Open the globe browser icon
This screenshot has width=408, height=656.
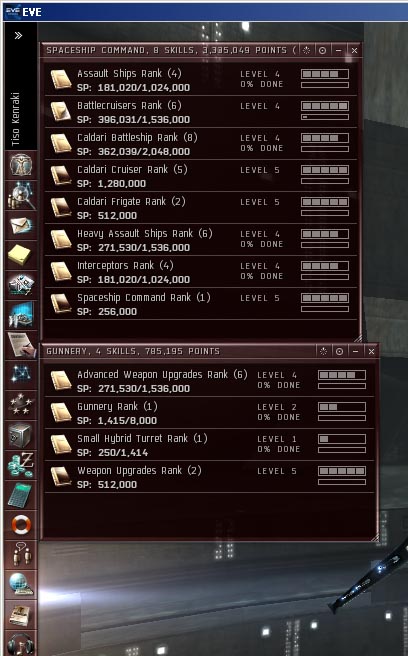pyautogui.click(x=21, y=584)
